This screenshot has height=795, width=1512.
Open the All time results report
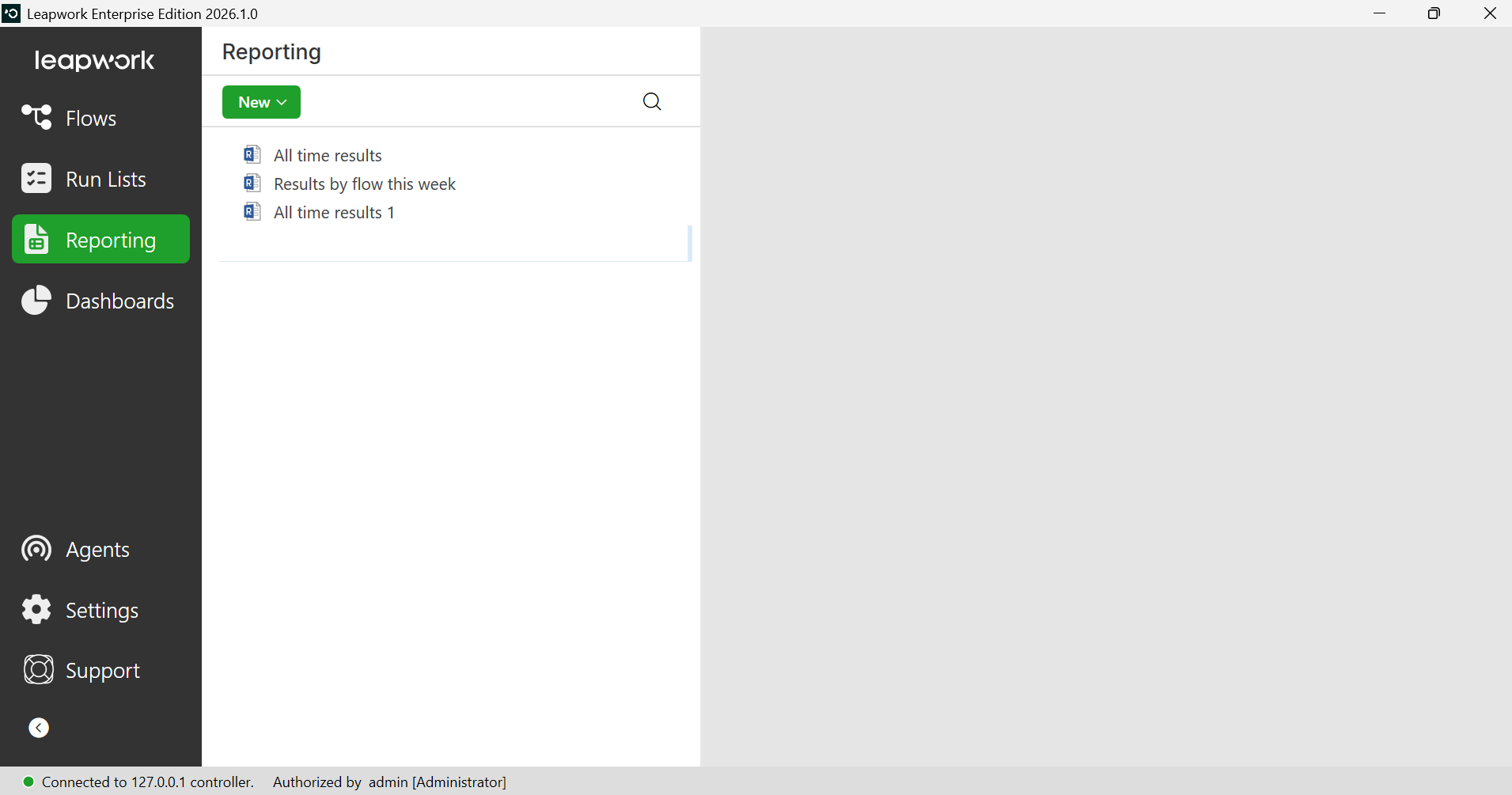point(328,155)
